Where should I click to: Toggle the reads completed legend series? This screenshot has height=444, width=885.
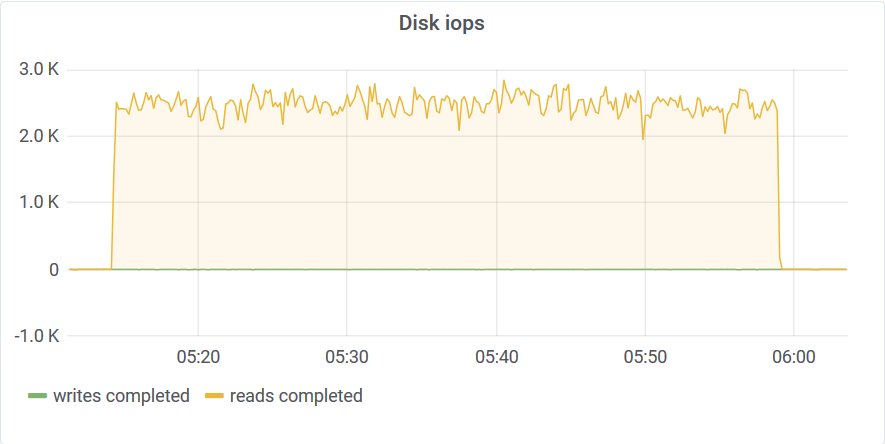pos(296,395)
